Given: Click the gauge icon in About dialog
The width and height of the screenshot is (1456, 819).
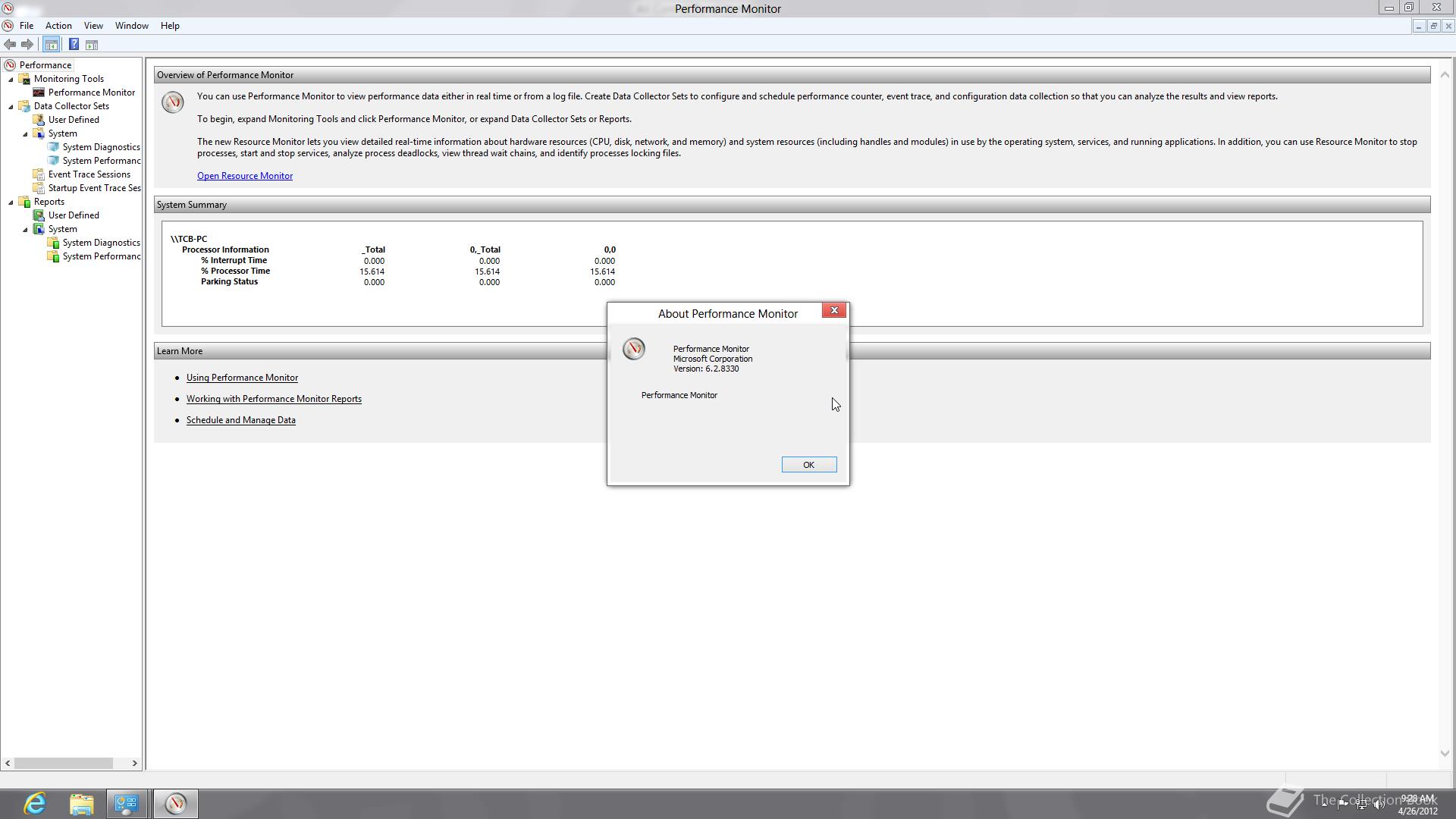Looking at the screenshot, I should (634, 349).
